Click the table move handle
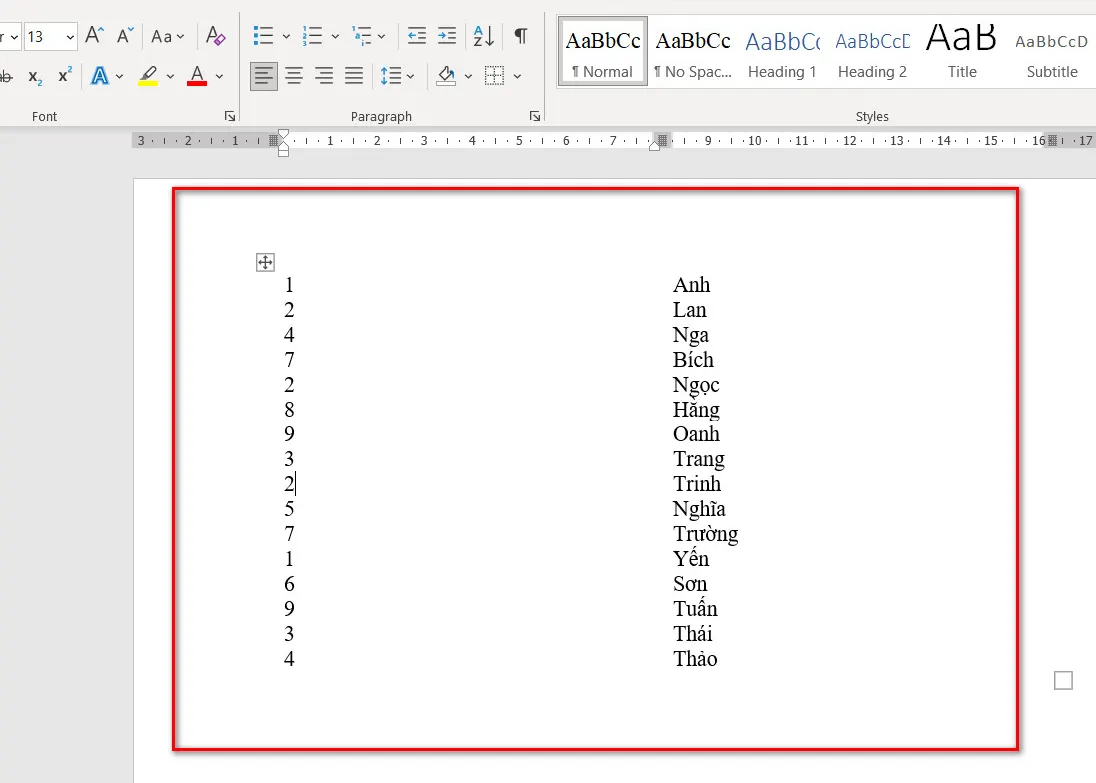The image size is (1096, 783). click(265, 262)
